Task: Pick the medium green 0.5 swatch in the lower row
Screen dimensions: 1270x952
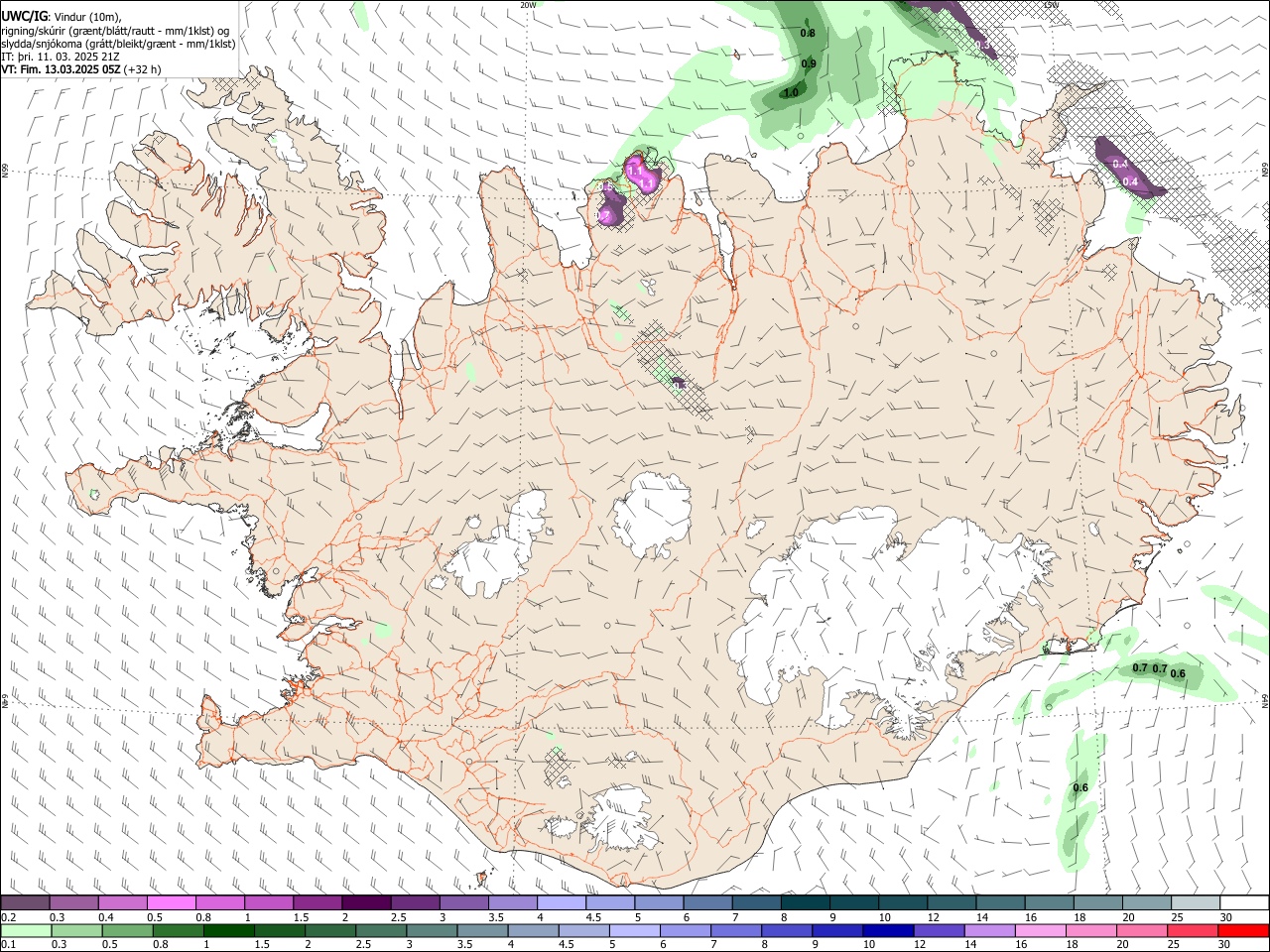Action: tap(127, 931)
